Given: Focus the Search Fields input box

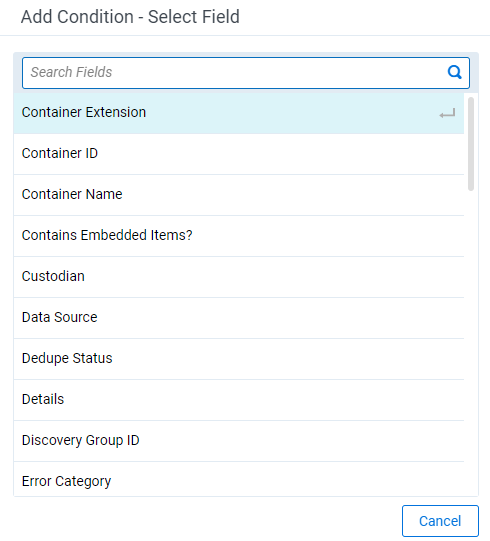Looking at the screenshot, I should point(246,73).
